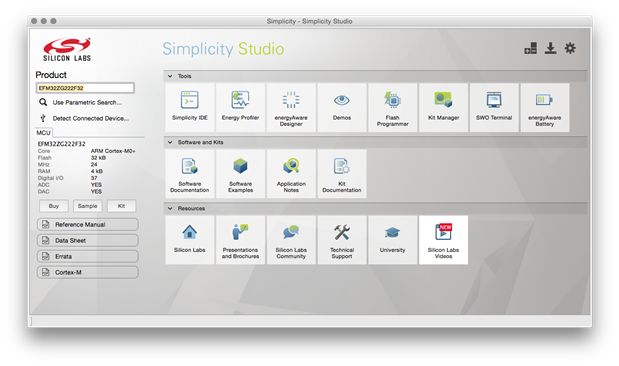619x366 pixels.
Task: Click the Product heading label
Action: click(x=51, y=75)
